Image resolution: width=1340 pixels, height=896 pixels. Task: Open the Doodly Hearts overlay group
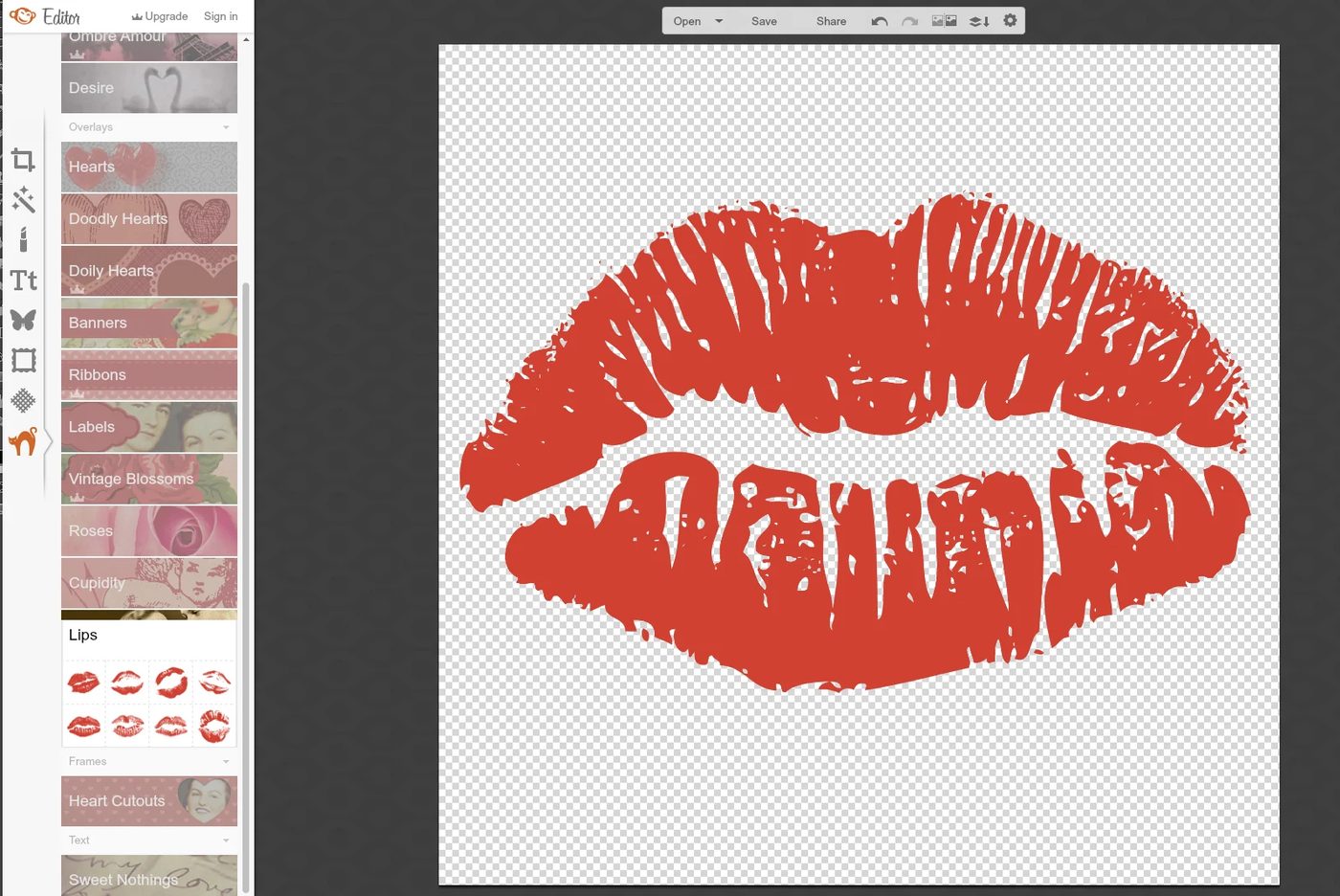click(149, 218)
